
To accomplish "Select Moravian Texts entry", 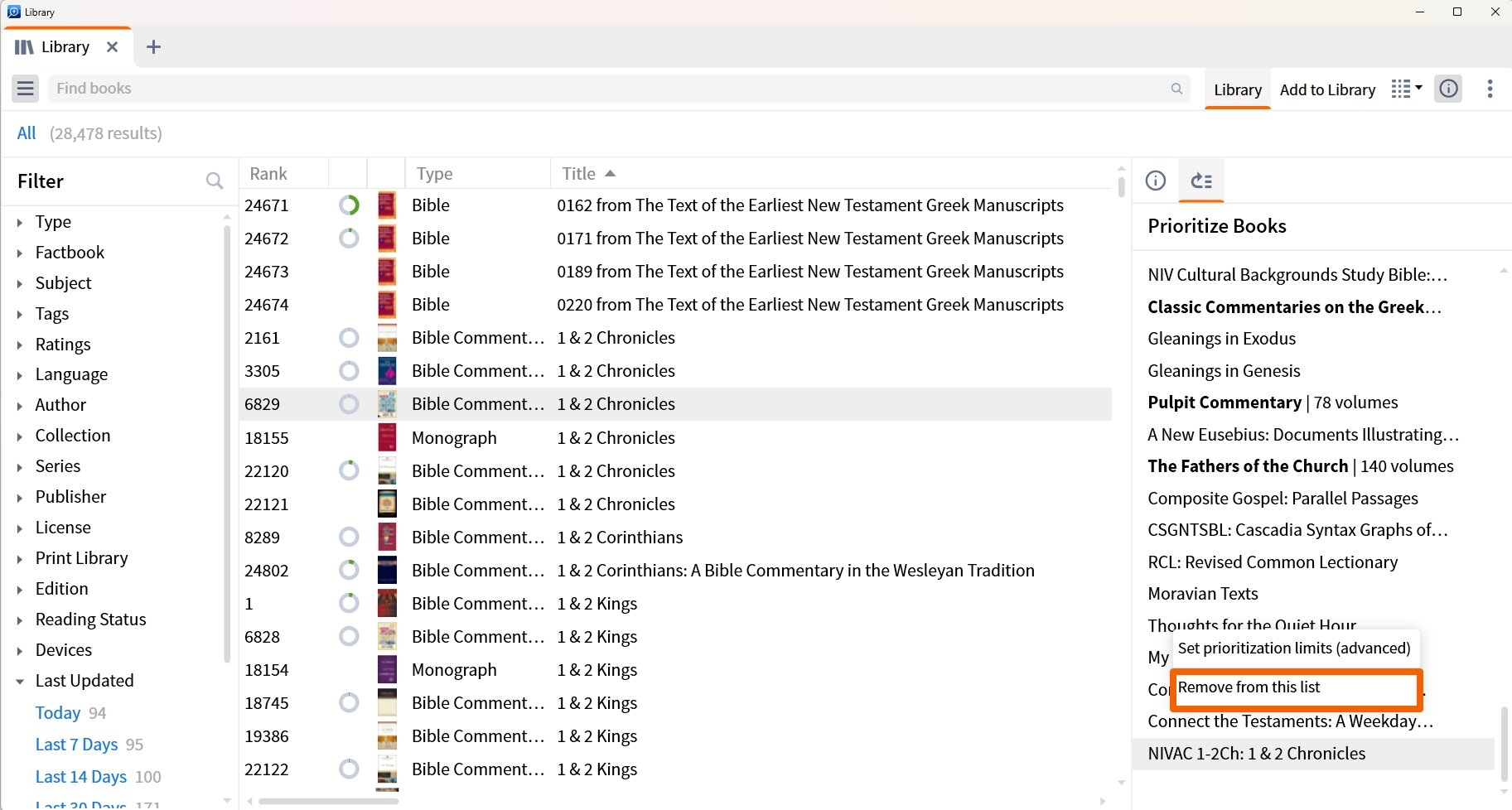I will (1202, 594).
